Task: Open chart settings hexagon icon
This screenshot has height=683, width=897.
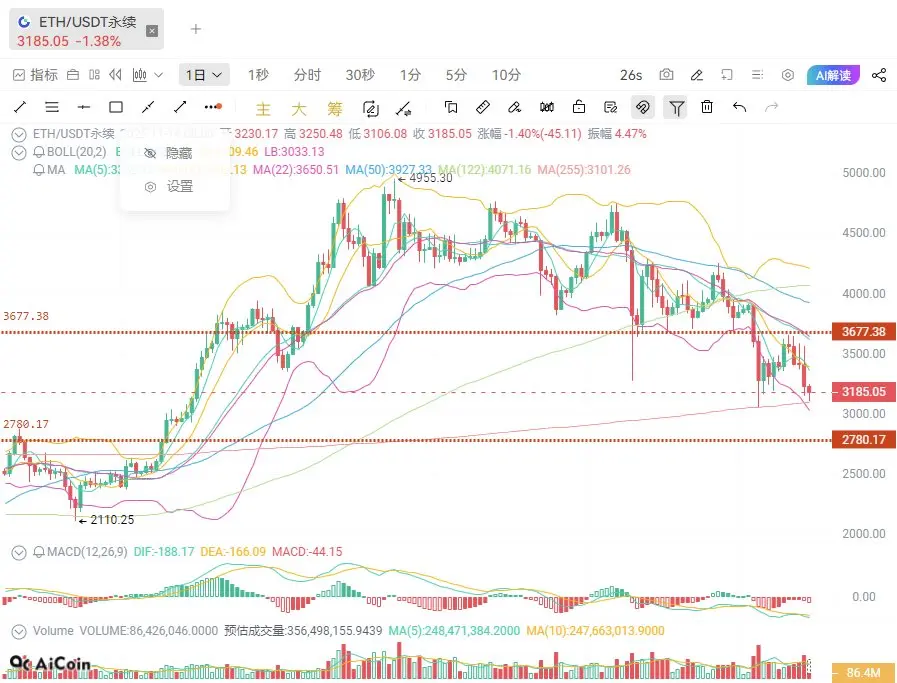Action: coord(788,75)
